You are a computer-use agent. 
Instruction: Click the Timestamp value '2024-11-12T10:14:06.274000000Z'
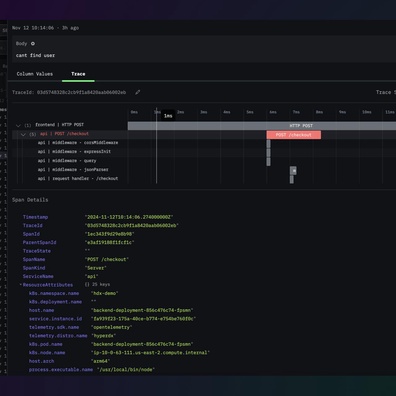pyautogui.click(x=129, y=217)
